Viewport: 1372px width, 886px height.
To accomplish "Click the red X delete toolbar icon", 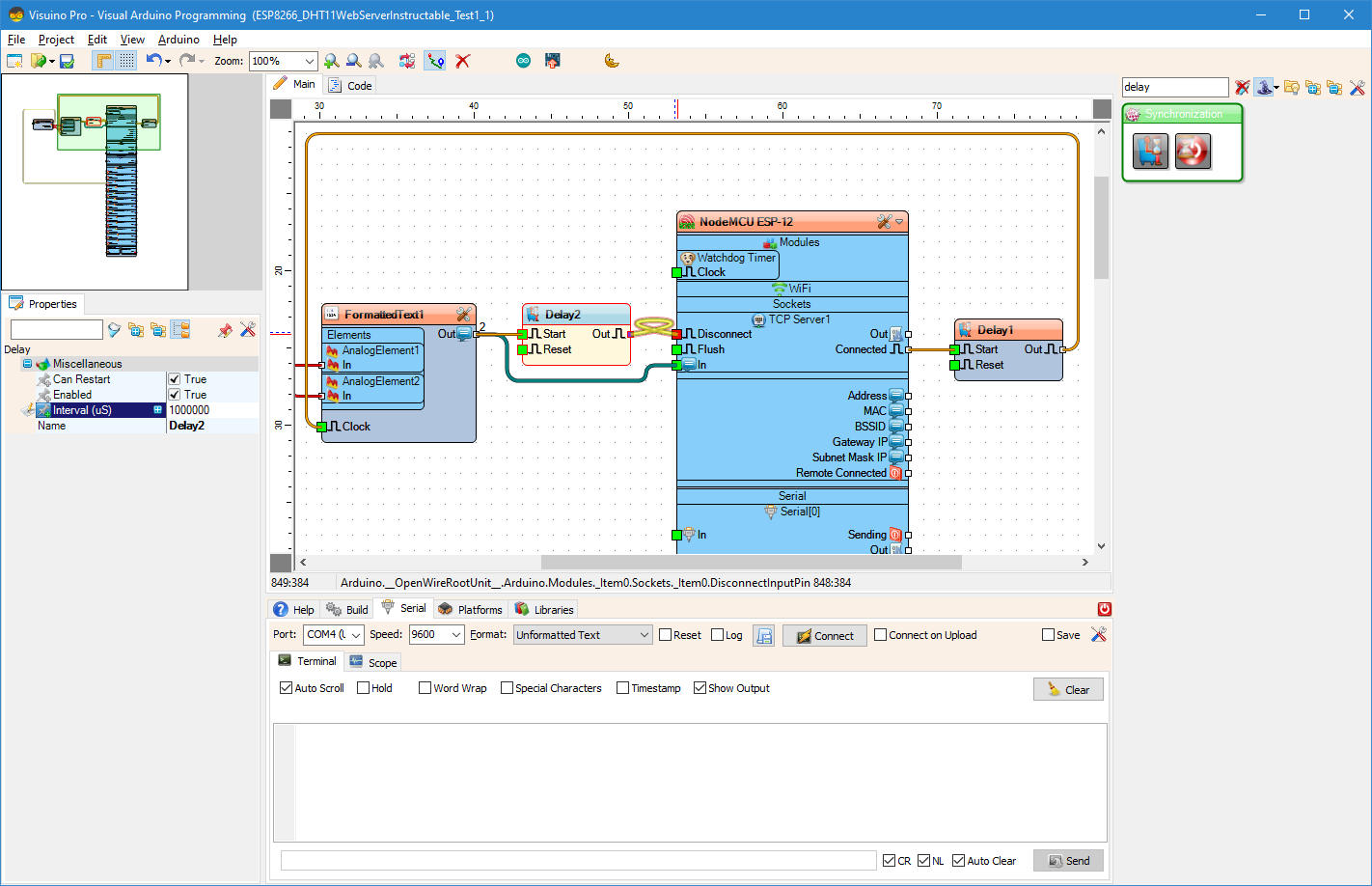I will [463, 61].
